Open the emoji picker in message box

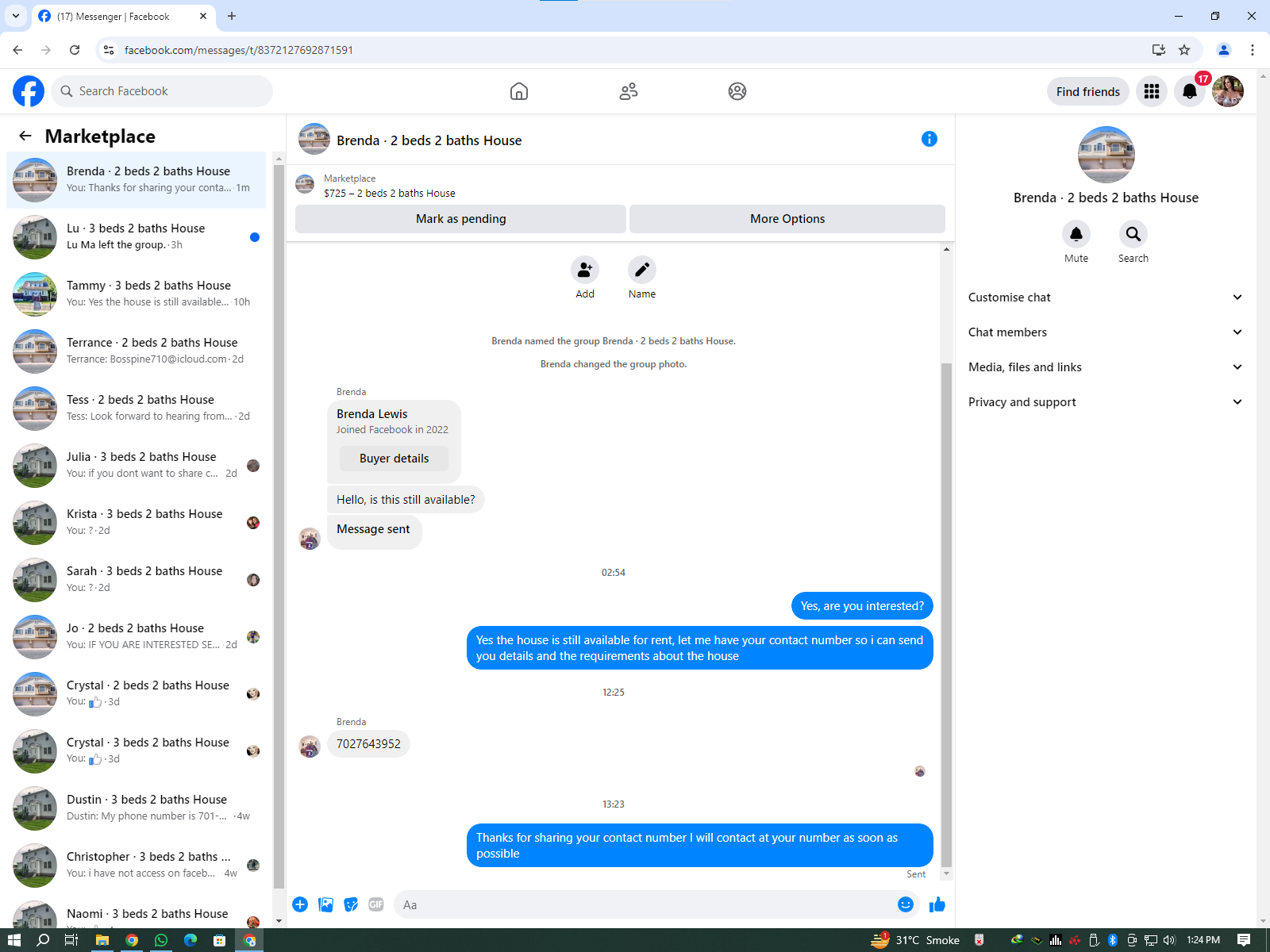coord(906,904)
